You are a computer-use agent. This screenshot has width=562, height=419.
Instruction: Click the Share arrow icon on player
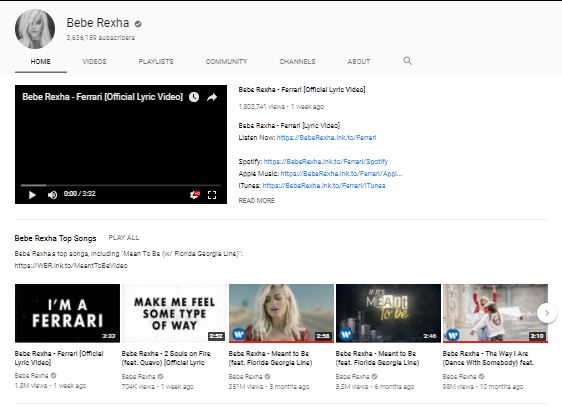[x=212, y=97]
